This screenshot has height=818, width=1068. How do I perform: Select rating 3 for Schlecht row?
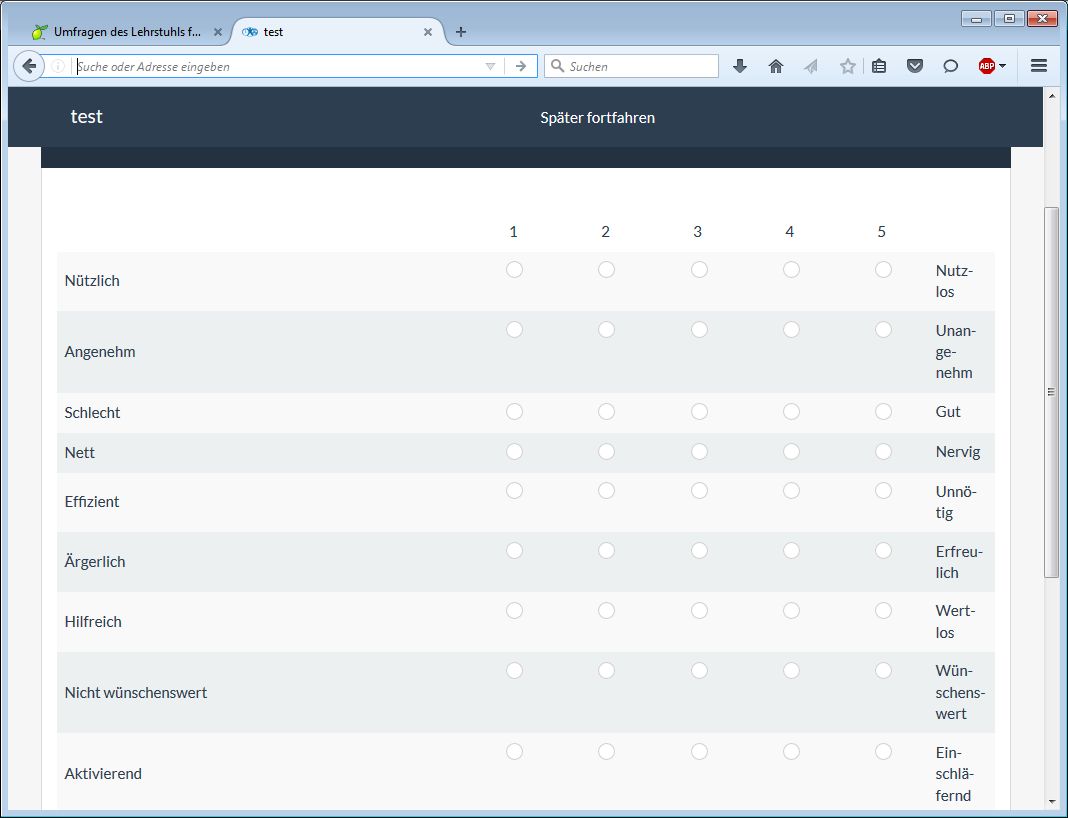(x=699, y=411)
